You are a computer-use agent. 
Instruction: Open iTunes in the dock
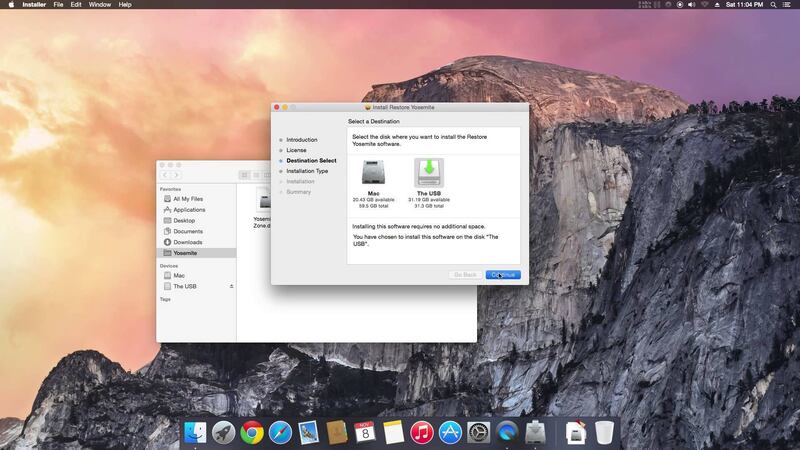pos(422,433)
